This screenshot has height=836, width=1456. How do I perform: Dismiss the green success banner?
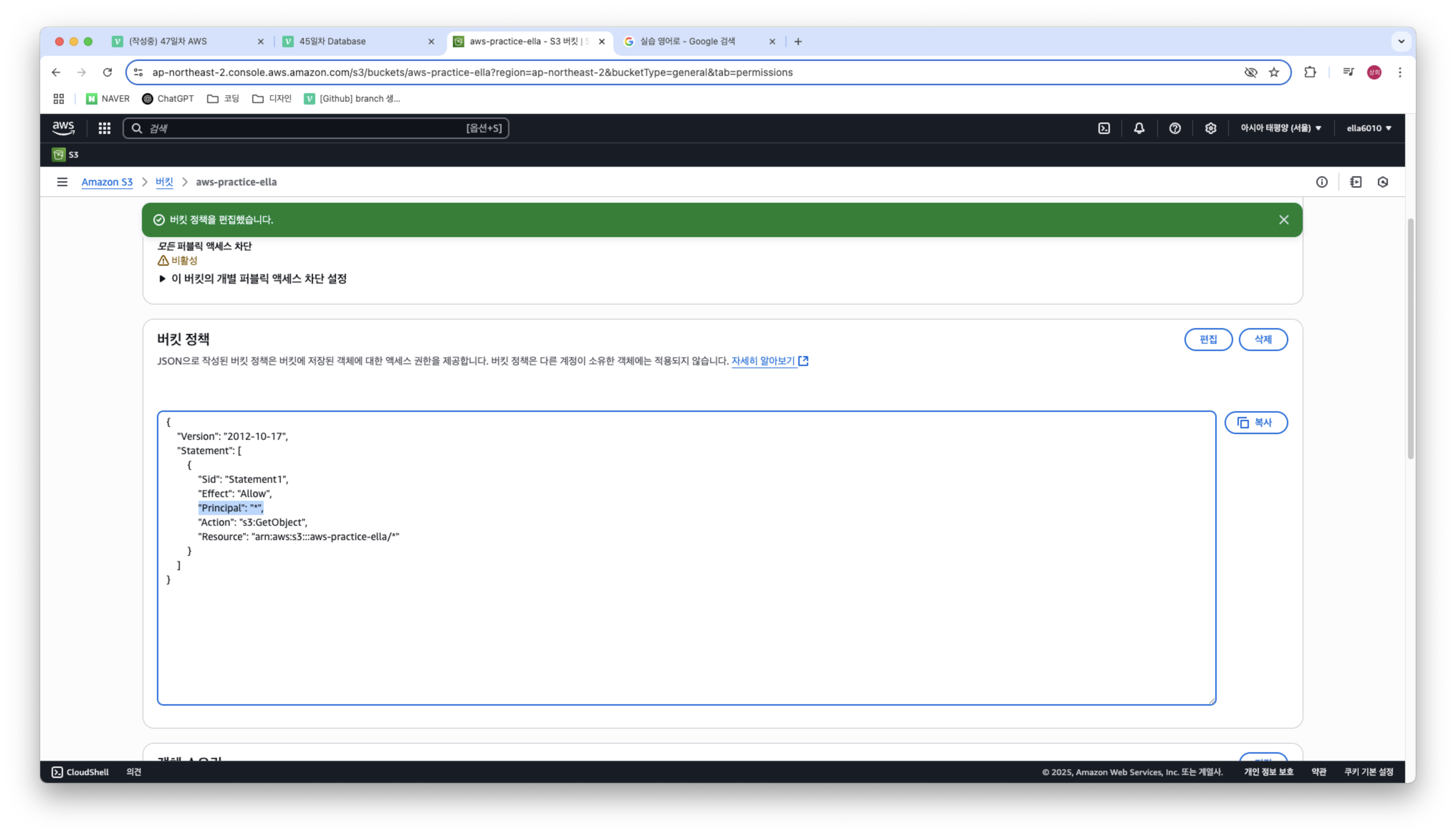point(1284,220)
